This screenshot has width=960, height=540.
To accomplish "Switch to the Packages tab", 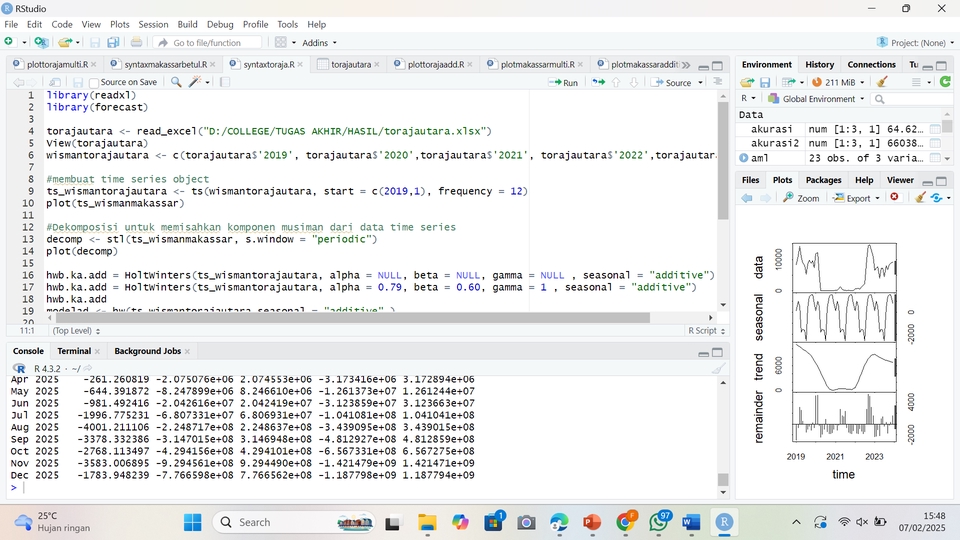I will 823,180.
